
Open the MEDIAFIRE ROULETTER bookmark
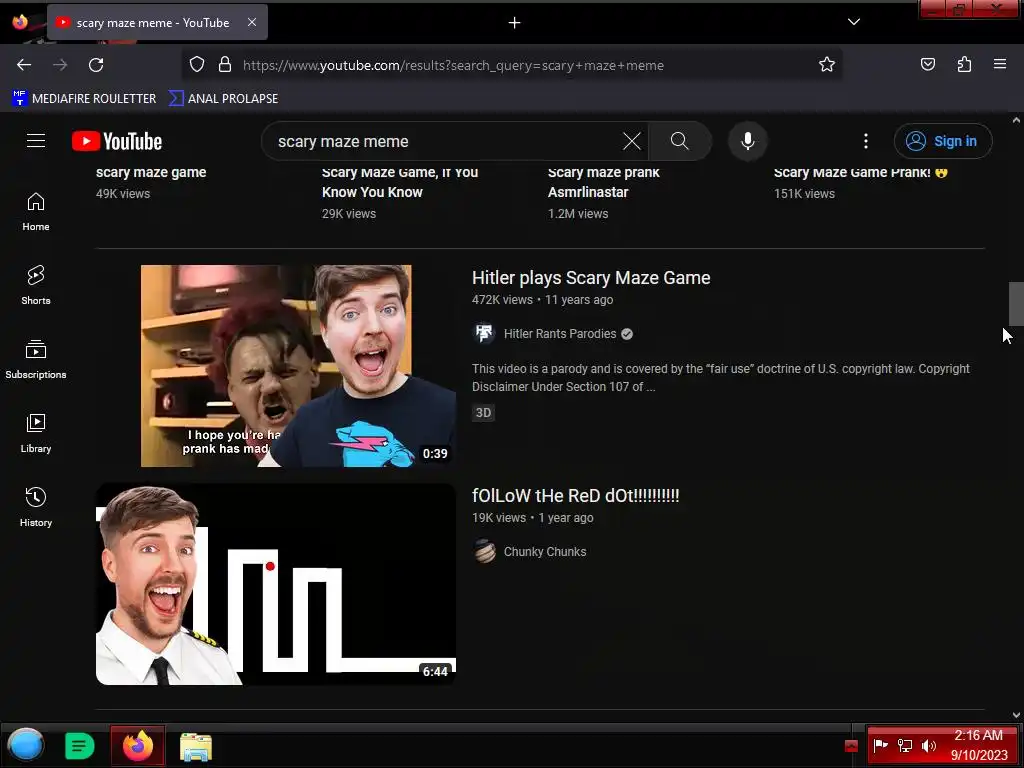coord(84,99)
